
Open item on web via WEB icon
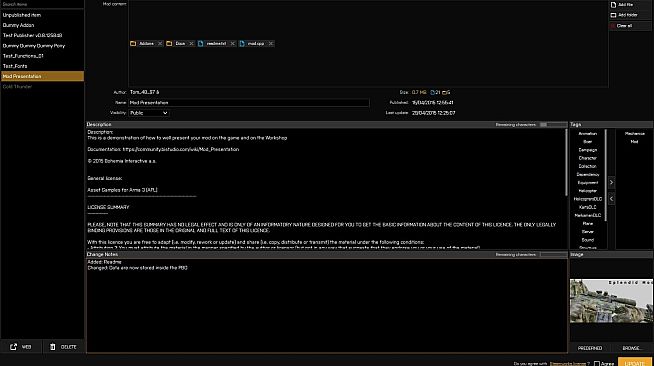click(x=13, y=346)
